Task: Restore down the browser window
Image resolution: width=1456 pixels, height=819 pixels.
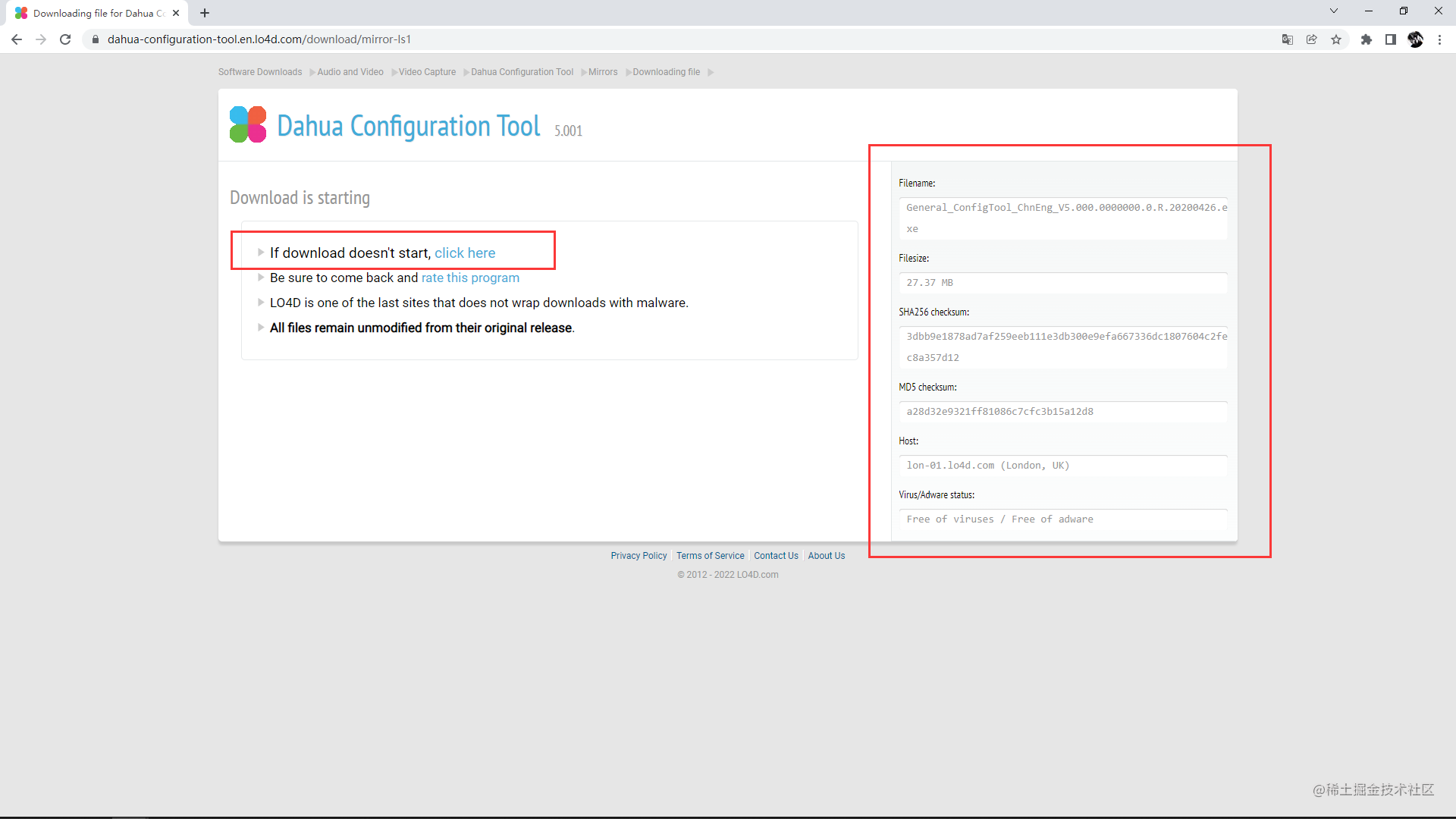Action: [1404, 11]
